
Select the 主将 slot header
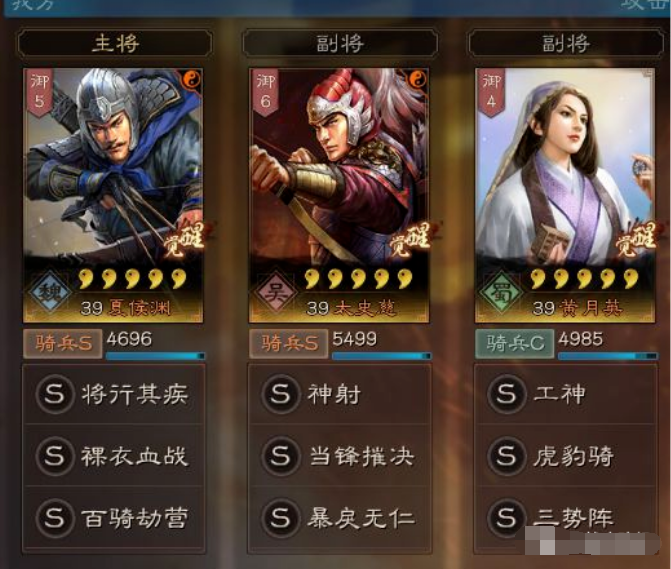click(x=115, y=43)
